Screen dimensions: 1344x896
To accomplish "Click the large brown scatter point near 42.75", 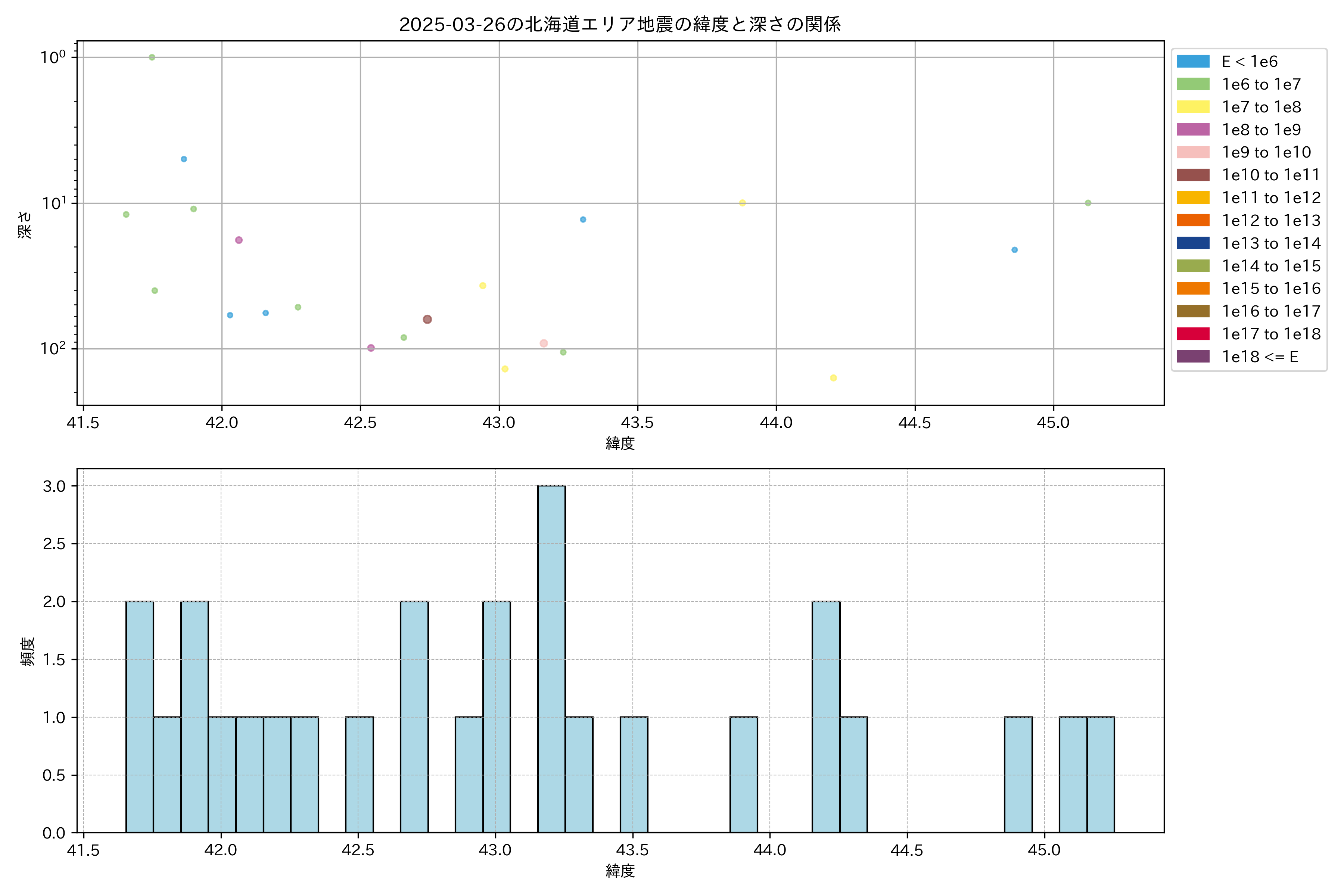I will pos(427,320).
